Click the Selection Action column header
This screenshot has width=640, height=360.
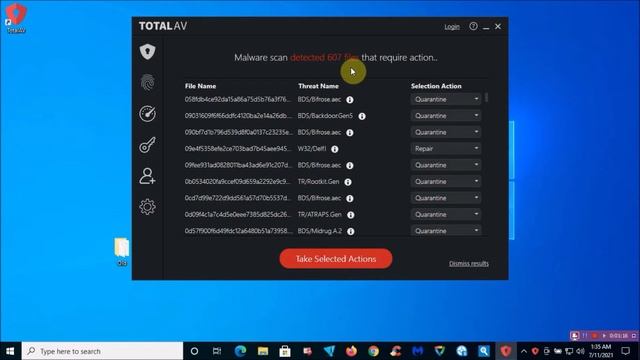436,86
